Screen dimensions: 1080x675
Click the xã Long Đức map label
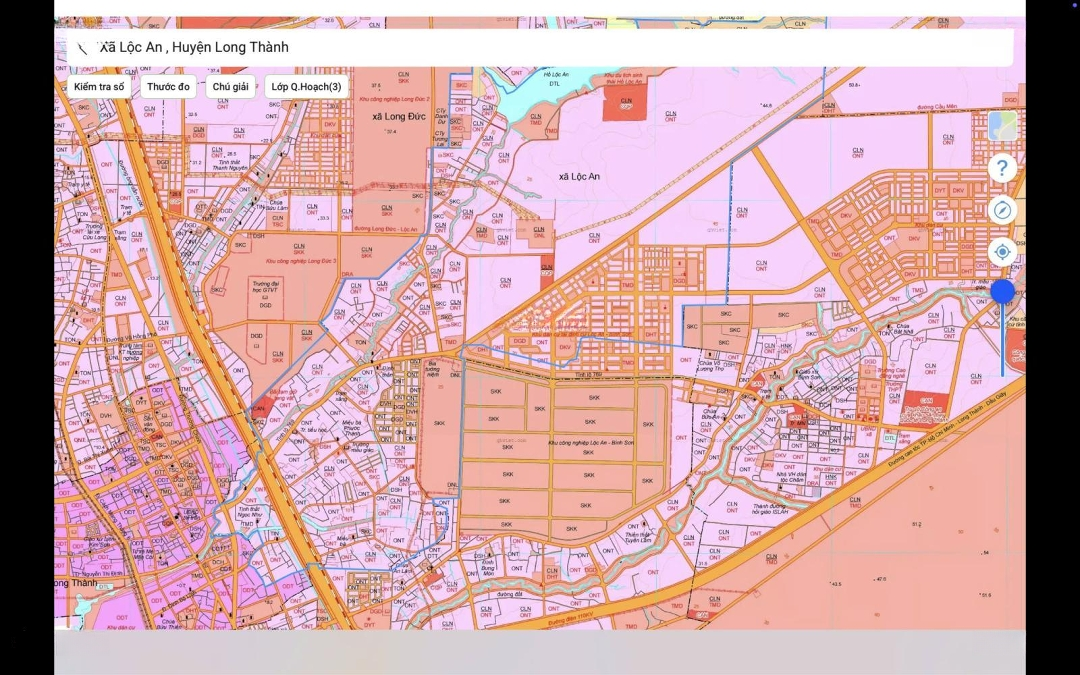[x=392, y=117]
